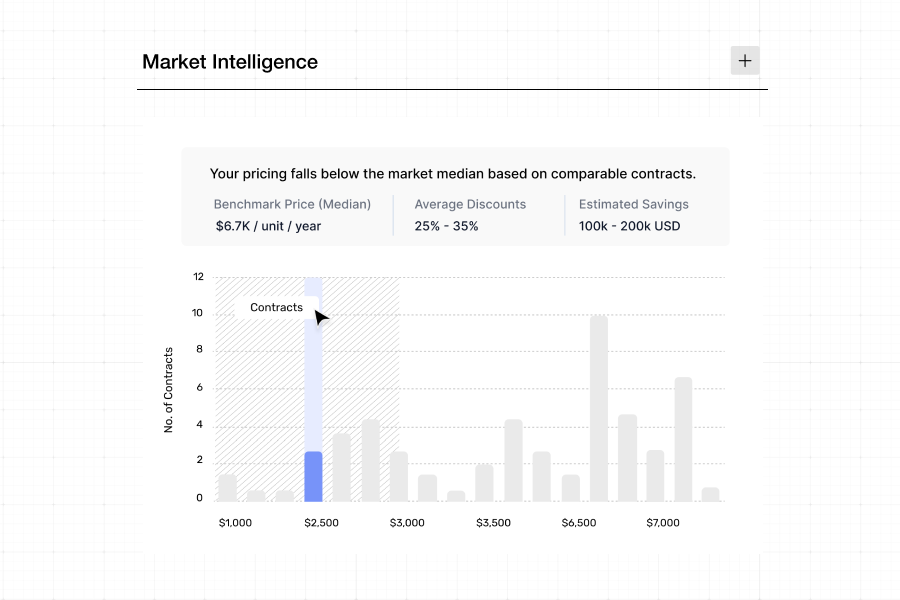Click the No. of Contracts axis title

(169, 390)
